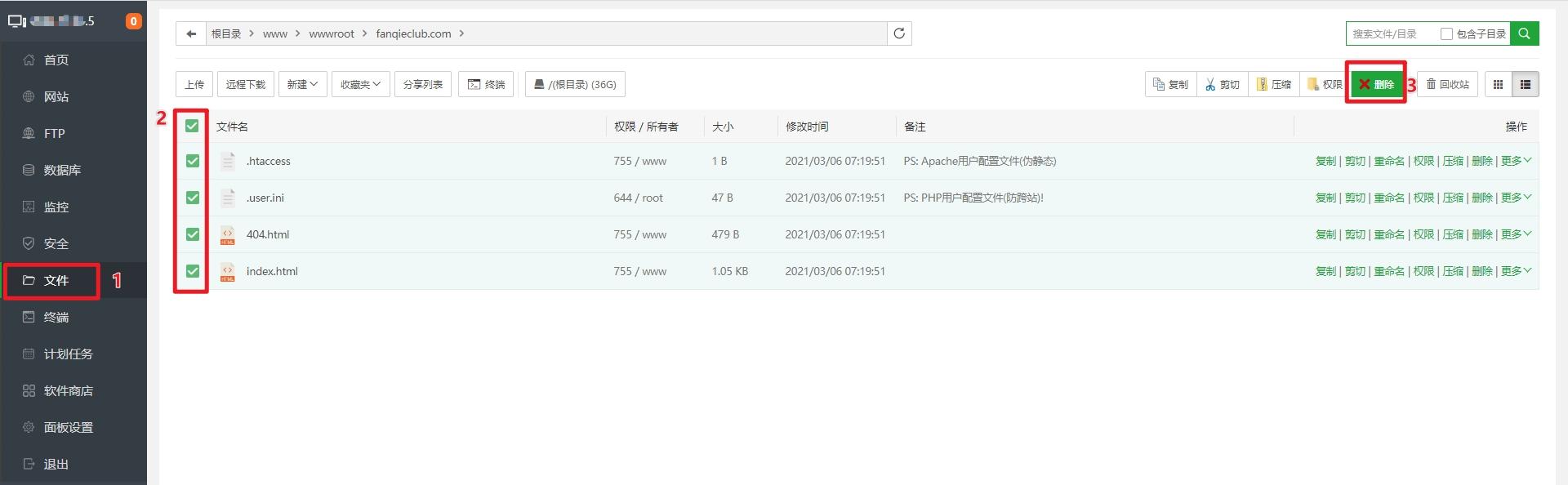1568x485 pixels.
Task: Click the 面板设置 gear icon in sidebar
Action: click(x=29, y=427)
